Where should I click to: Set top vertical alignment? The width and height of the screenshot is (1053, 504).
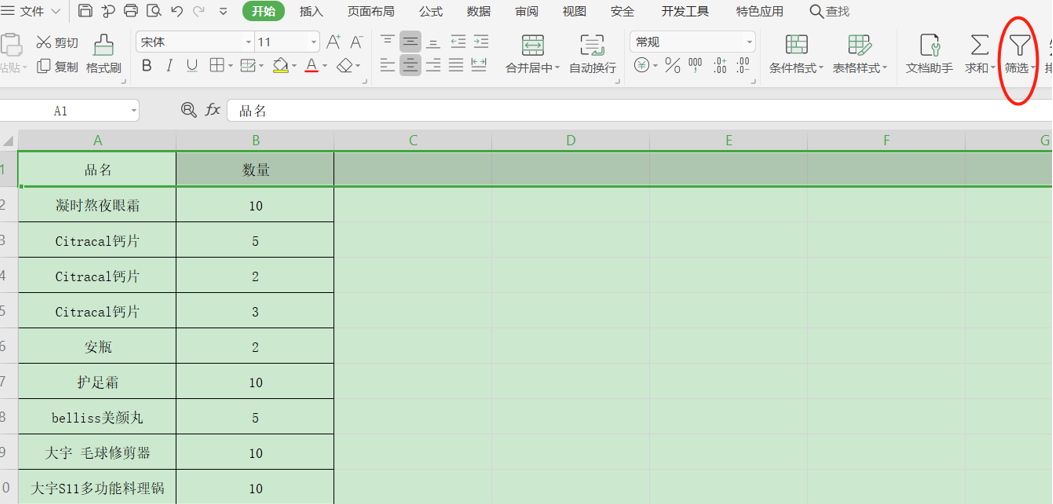(387, 42)
